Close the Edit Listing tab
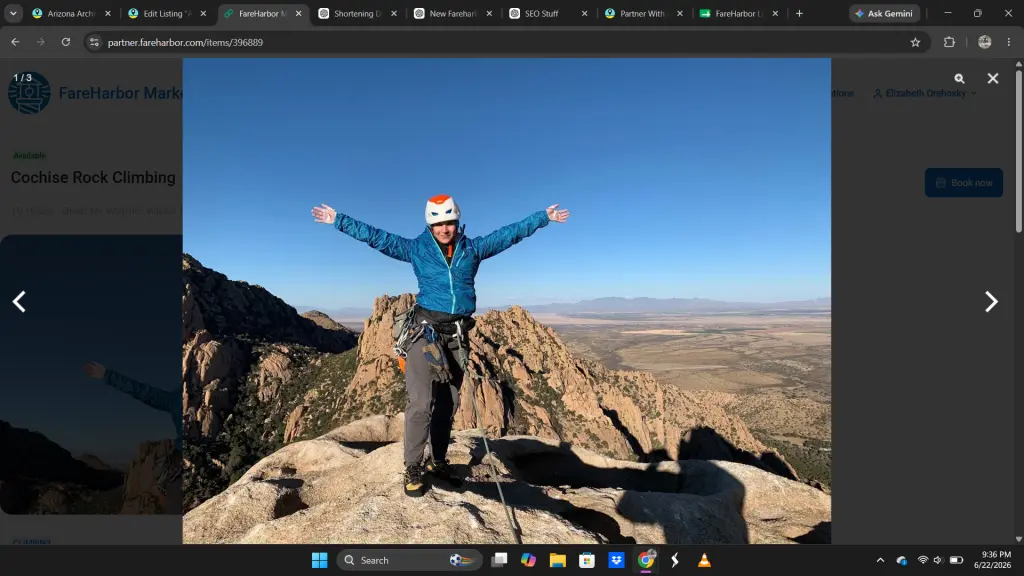1024x576 pixels. pyautogui.click(x=203, y=13)
